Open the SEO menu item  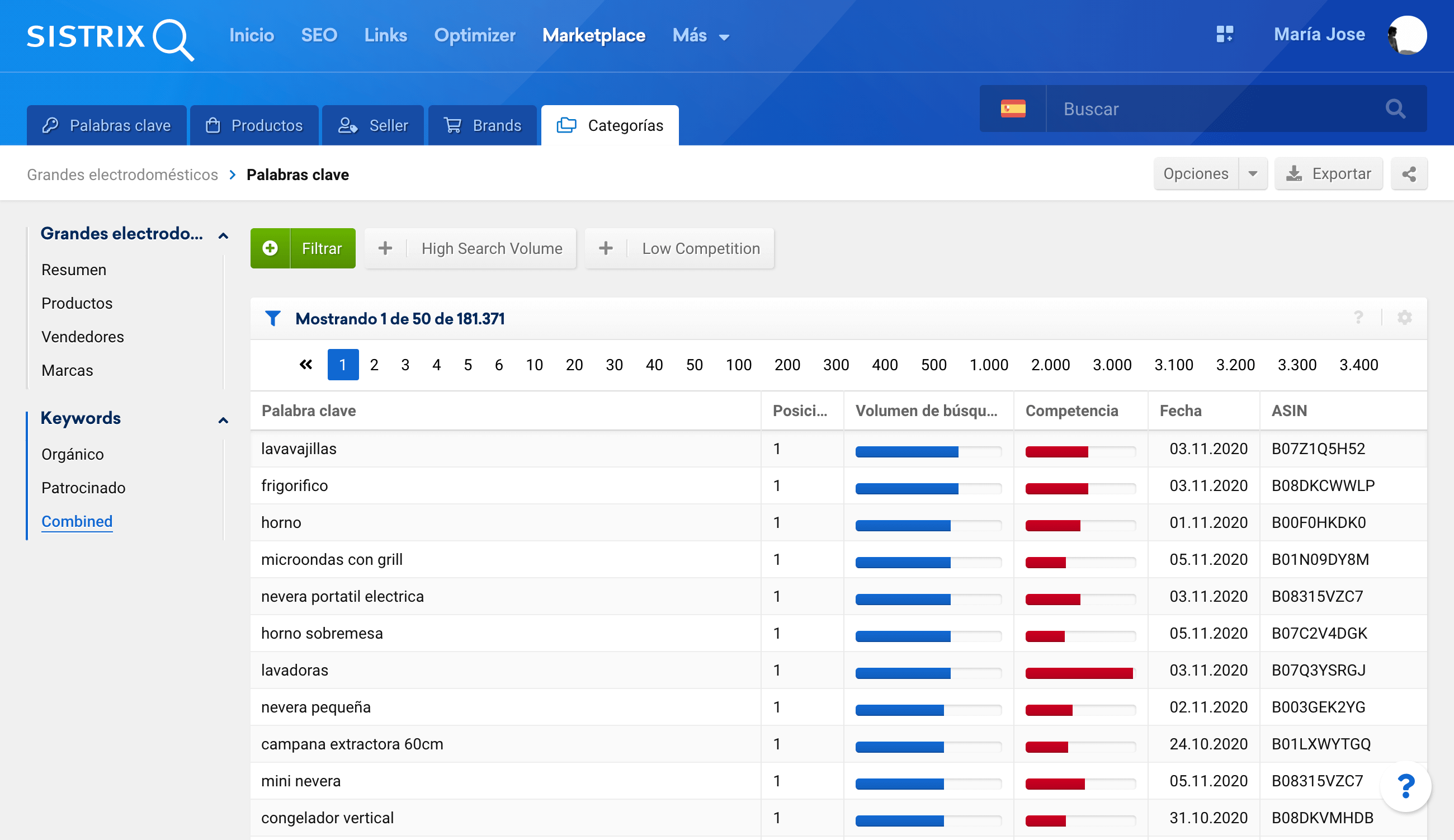point(318,36)
